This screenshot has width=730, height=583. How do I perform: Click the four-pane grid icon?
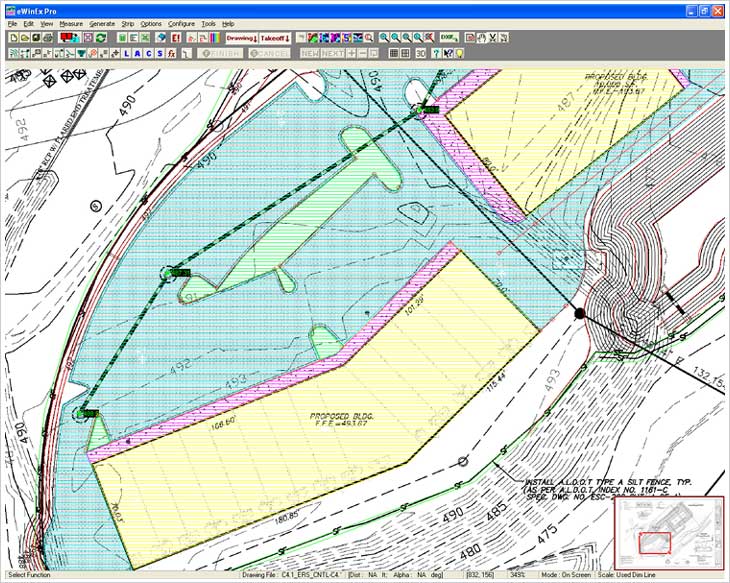(x=406, y=53)
